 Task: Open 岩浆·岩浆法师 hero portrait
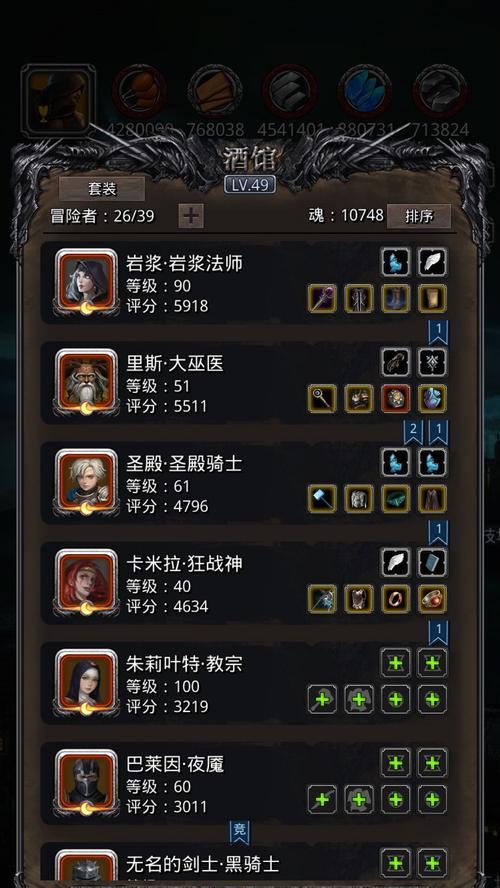point(86,282)
